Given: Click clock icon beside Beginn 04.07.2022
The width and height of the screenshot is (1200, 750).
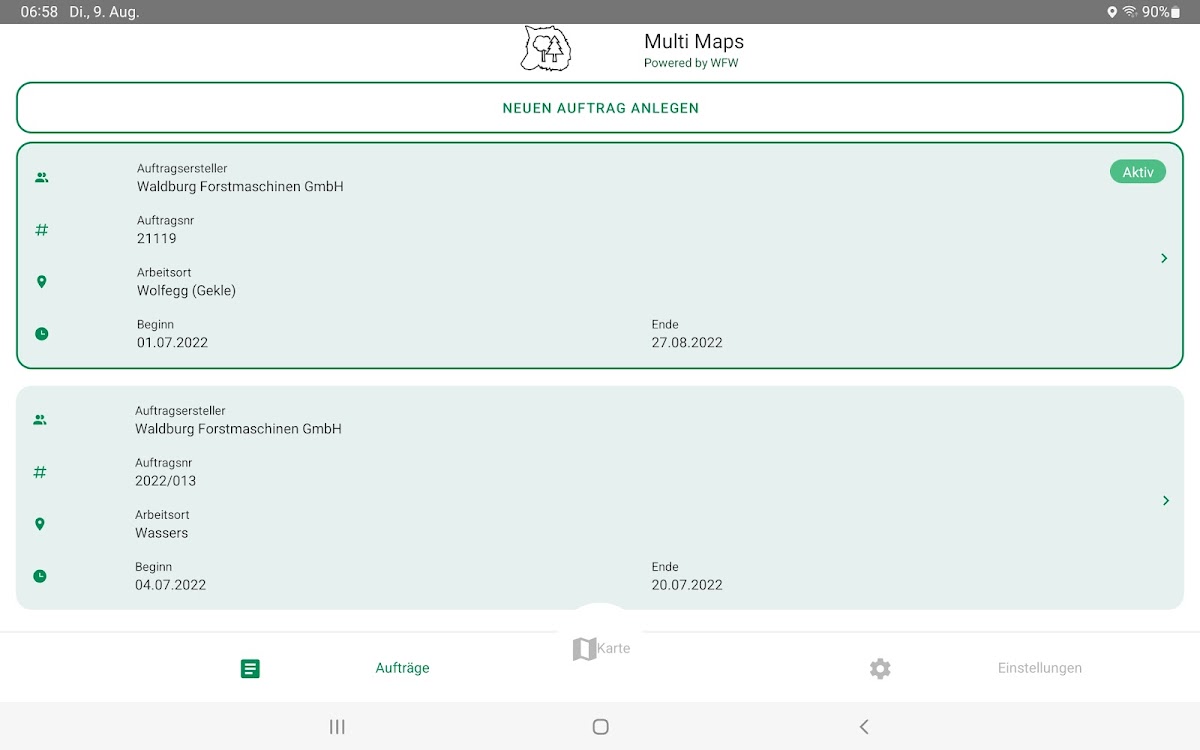Looking at the screenshot, I should 40,576.
